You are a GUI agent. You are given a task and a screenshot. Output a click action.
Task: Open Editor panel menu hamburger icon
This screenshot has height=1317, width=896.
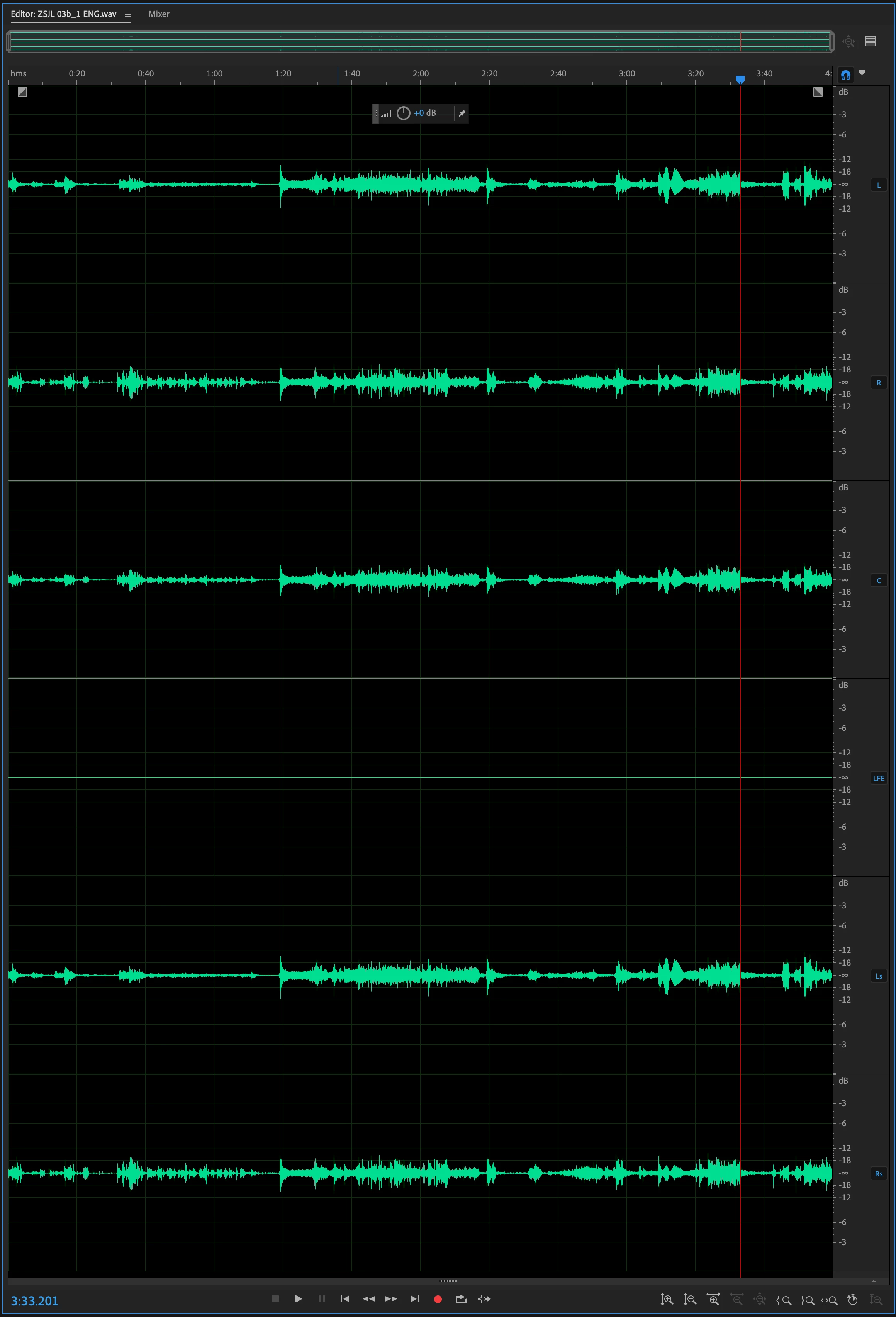click(x=128, y=14)
